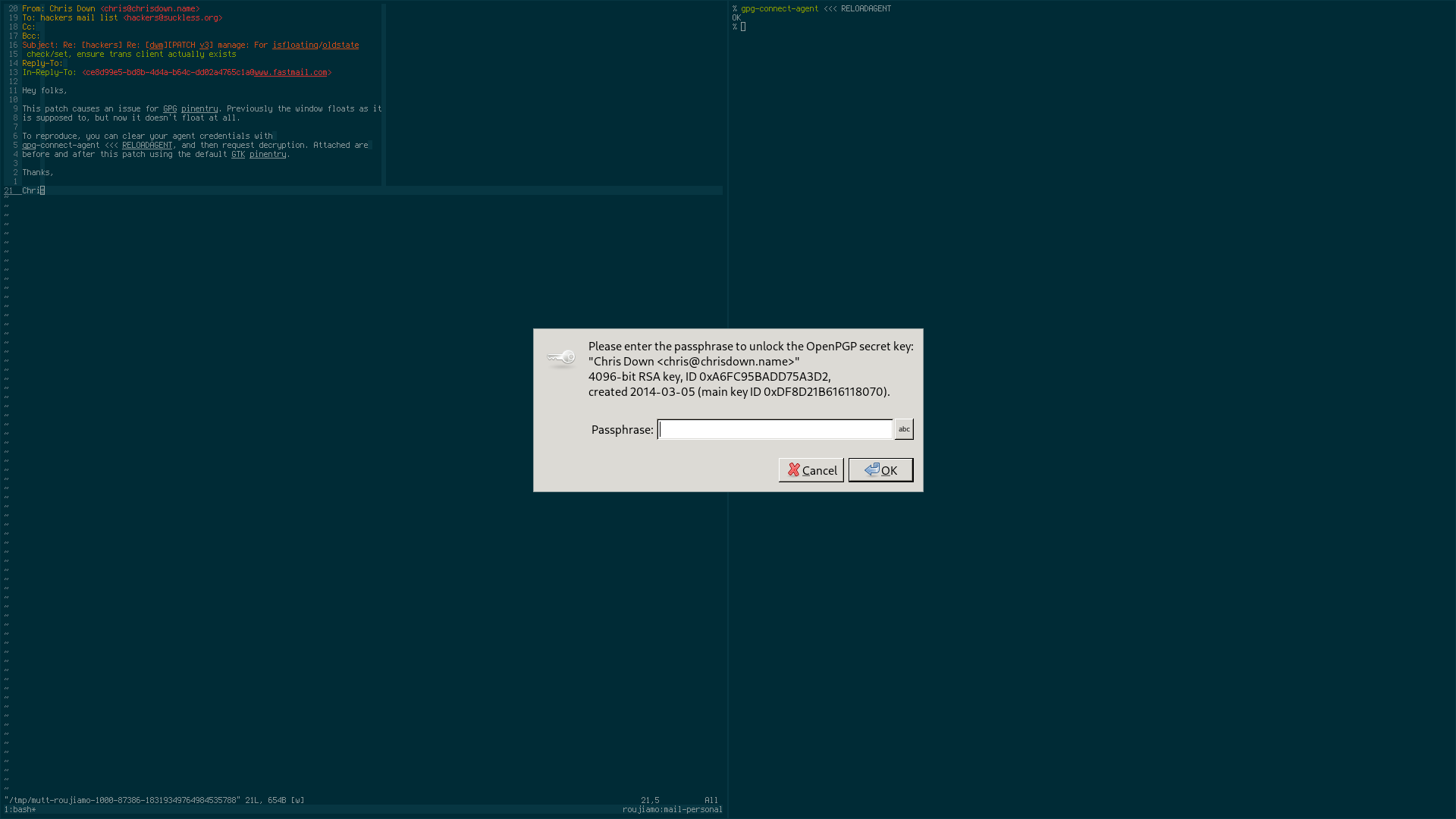Click the 'Chris' signature line

pyautogui.click(x=33, y=191)
